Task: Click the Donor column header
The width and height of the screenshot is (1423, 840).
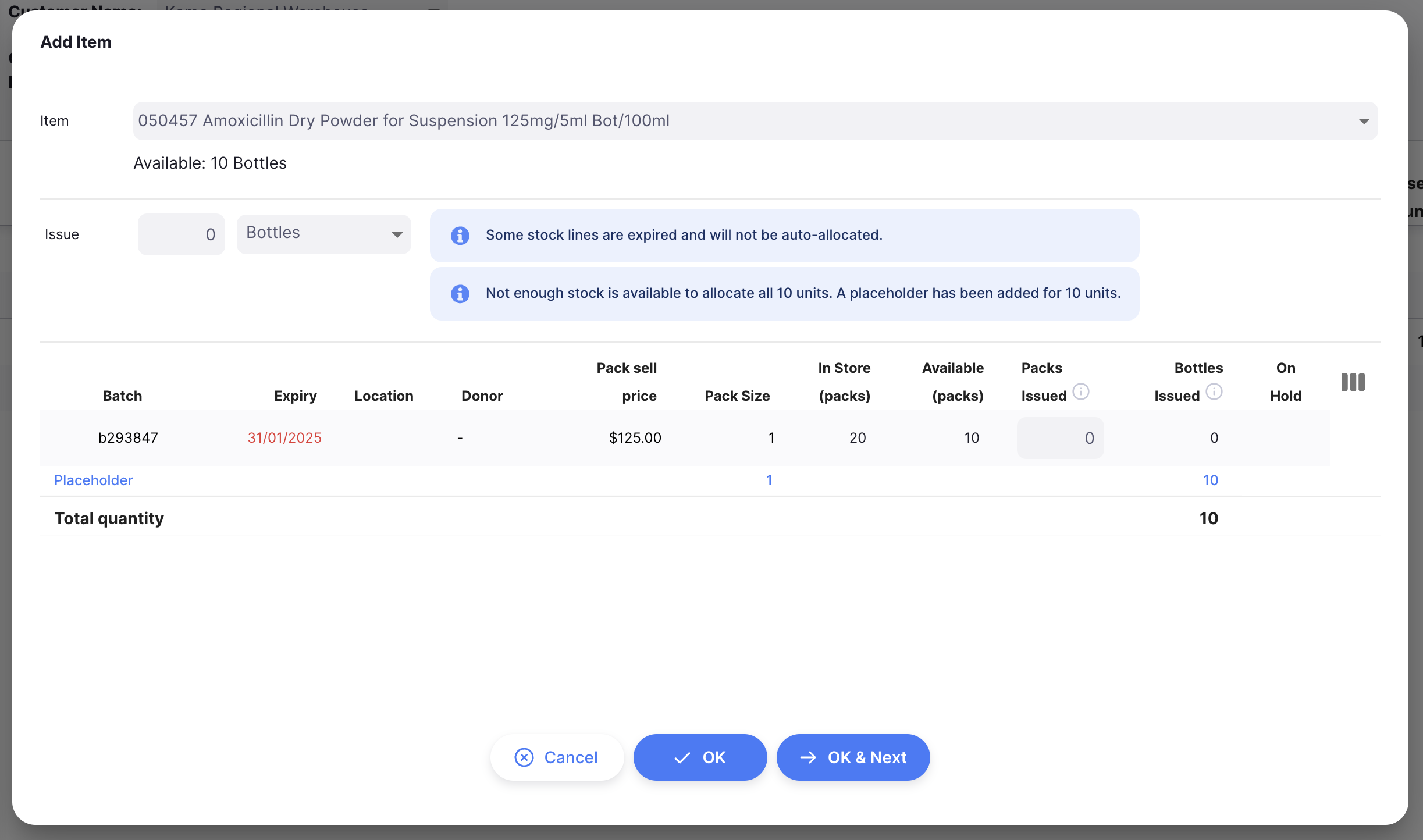Action: pyautogui.click(x=482, y=396)
